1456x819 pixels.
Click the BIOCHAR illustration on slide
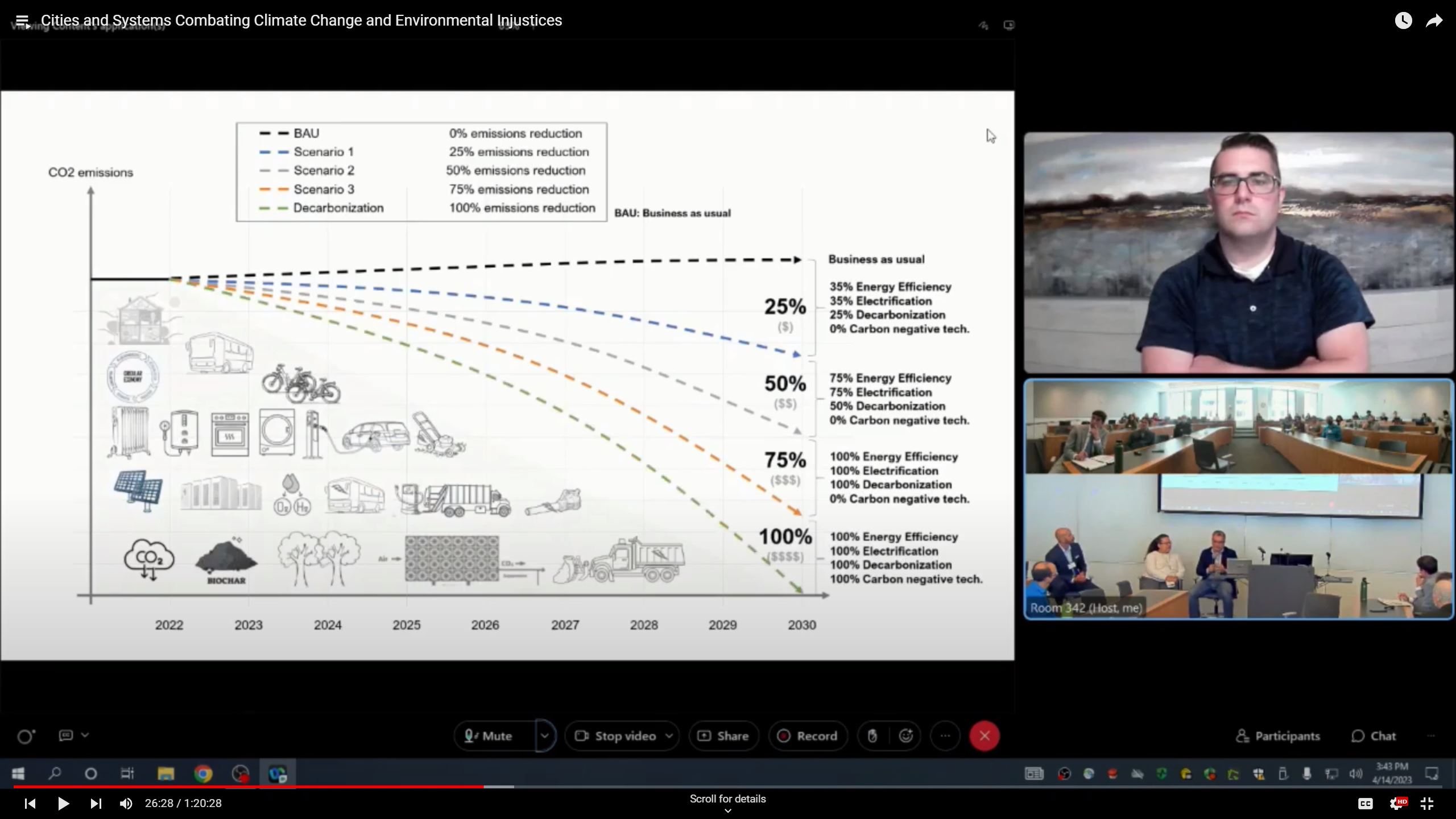click(x=226, y=560)
